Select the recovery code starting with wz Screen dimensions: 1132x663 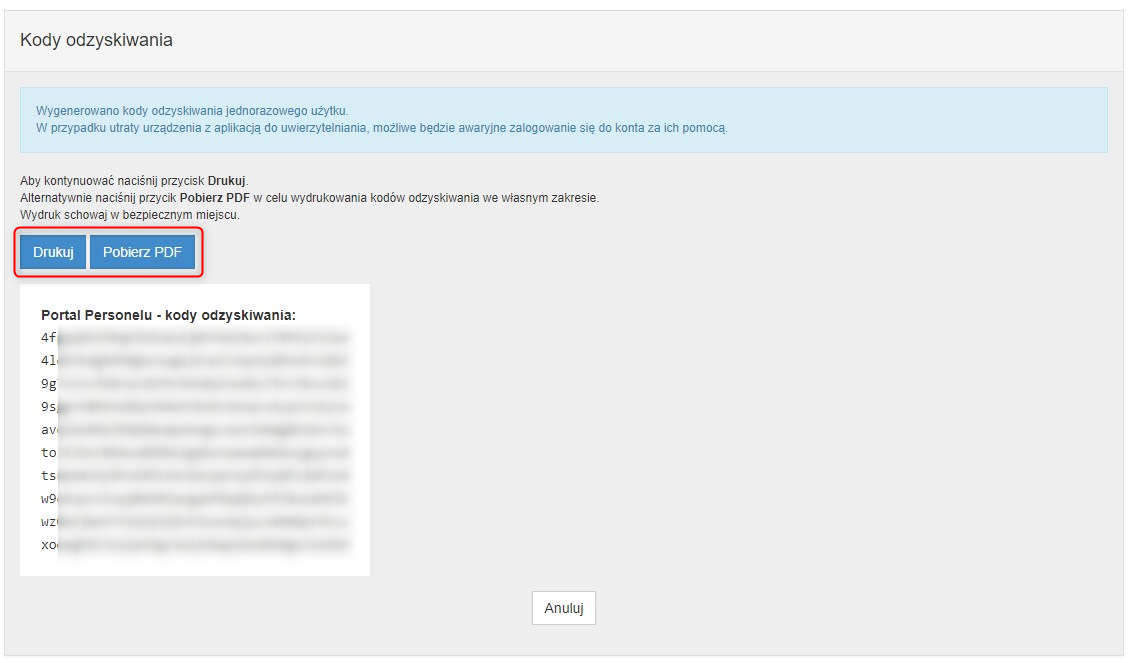[x=195, y=522]
